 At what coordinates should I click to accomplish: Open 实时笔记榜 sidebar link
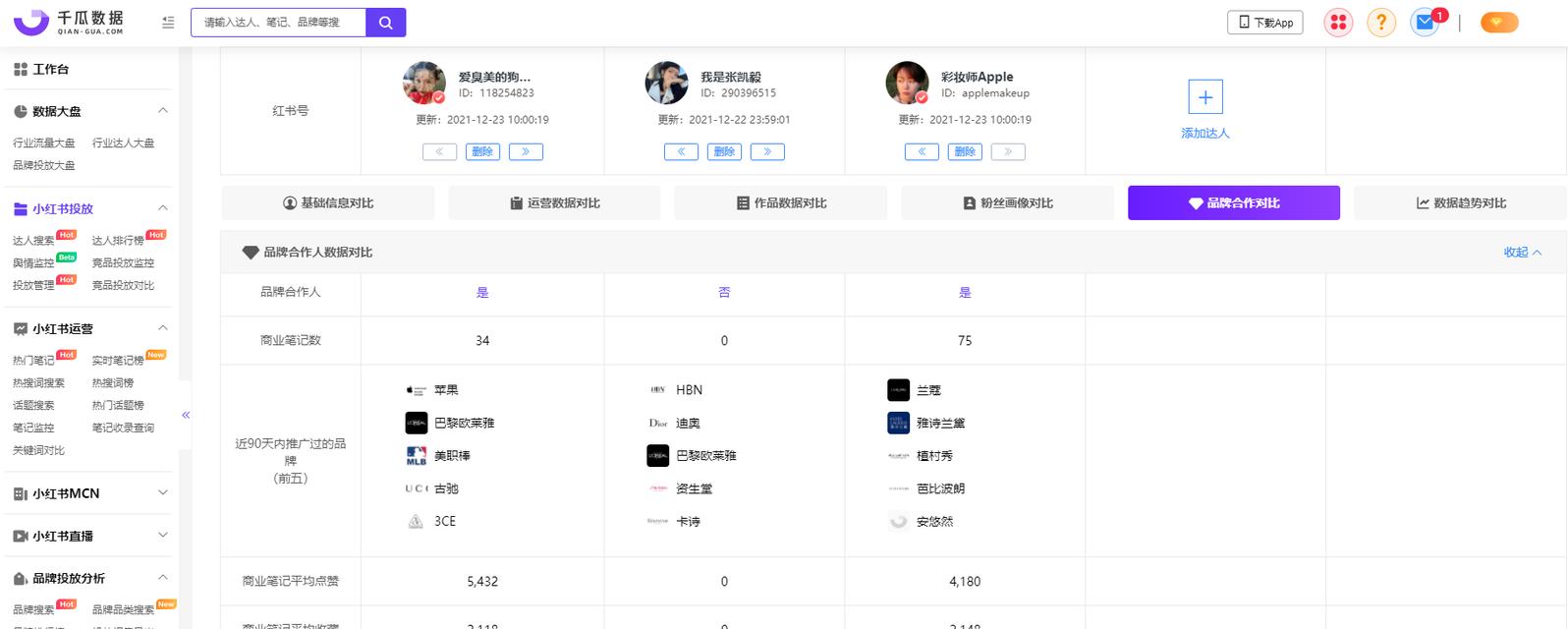click(118, 361)
